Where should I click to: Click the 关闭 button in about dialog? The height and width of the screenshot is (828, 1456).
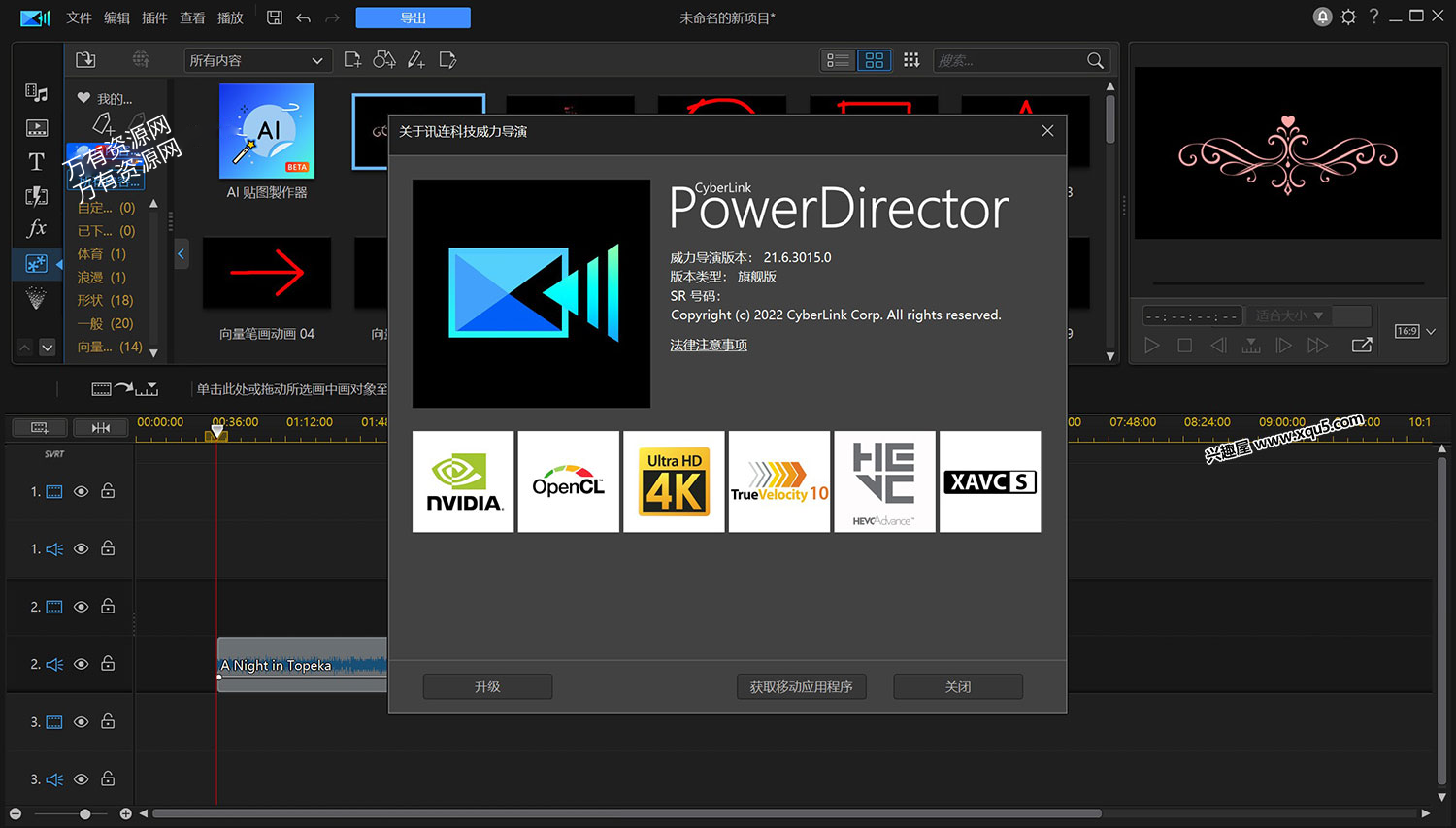[x=958, y=686]
